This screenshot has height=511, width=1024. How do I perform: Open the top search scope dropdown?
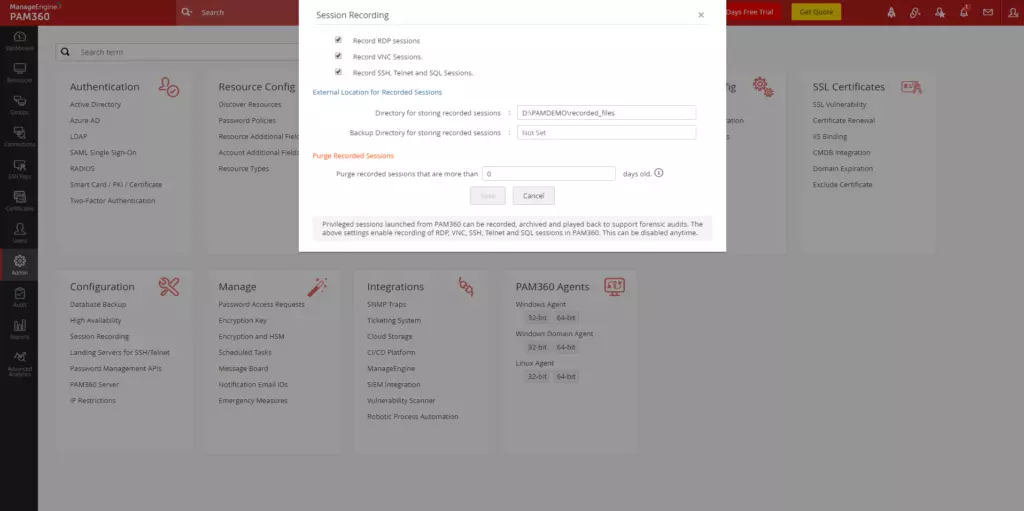[187, 12]
